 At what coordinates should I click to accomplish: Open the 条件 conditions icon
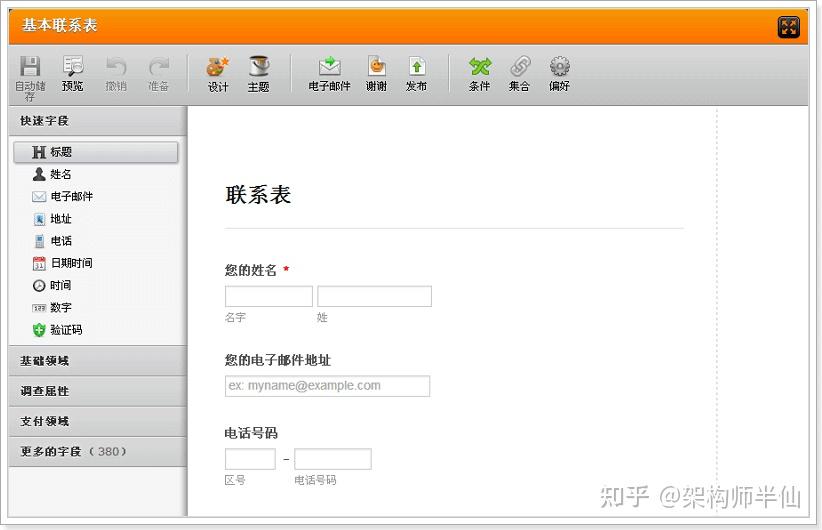480,67
